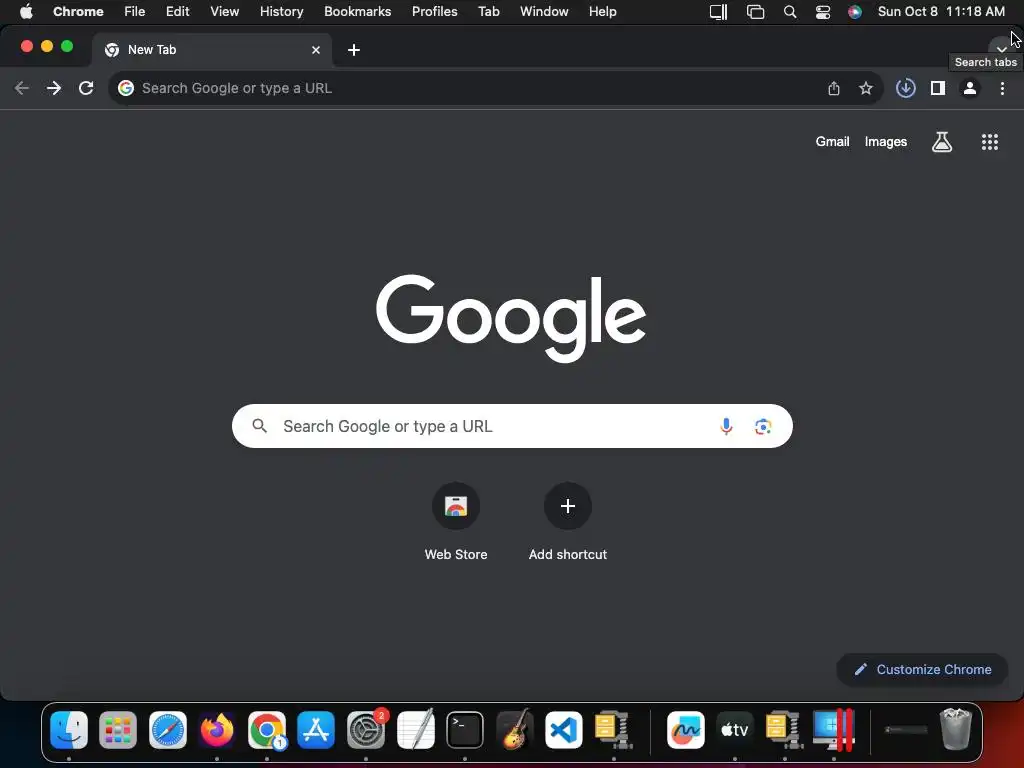Click the Customize Chrome button
Viewport: 1024px width, 768px height.
tap(923, 669)
